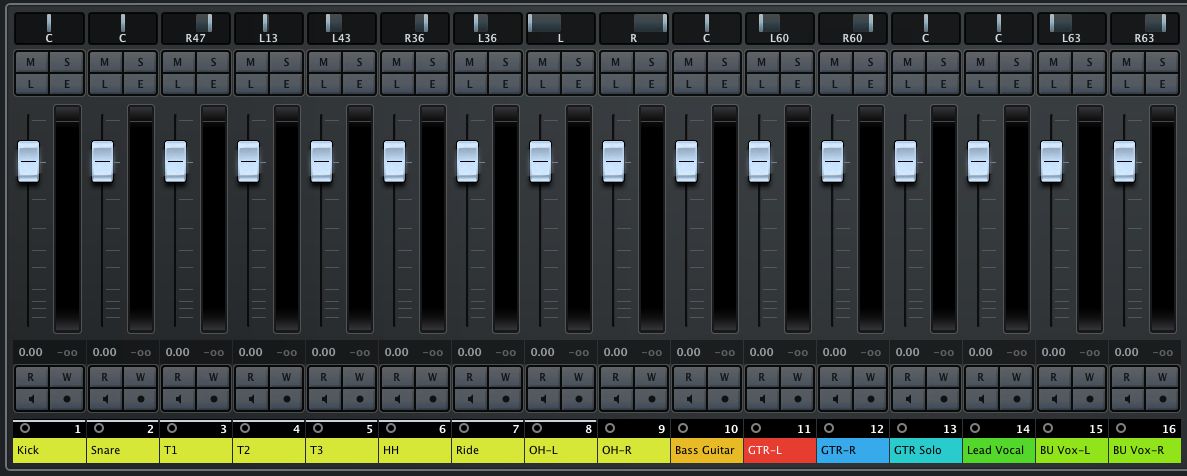Enable Listen on the Ride channel
Viewport: 1187px width, 476px height.
click(469, 84)
